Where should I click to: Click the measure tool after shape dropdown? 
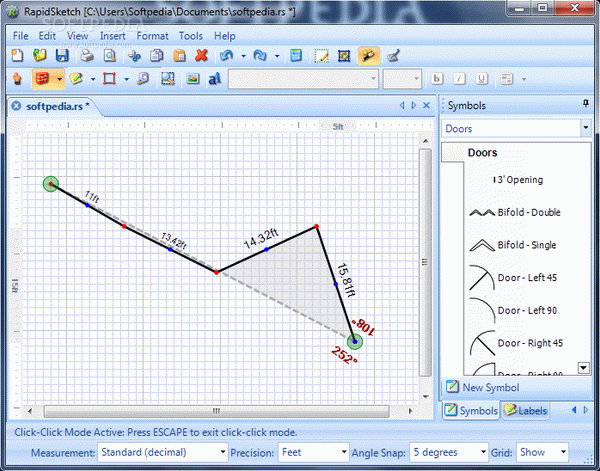pyautogui.click(x=143, y=79)
